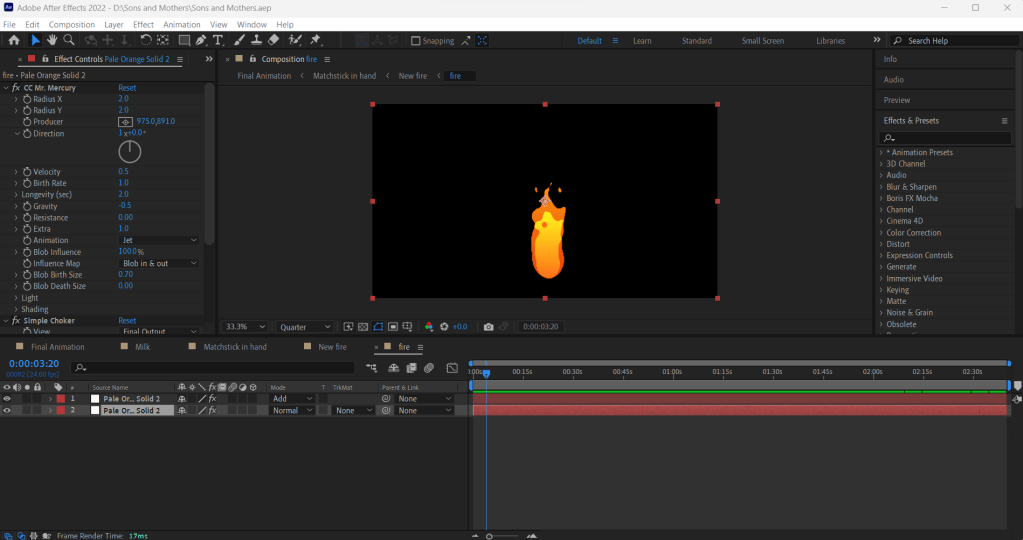
Task: Select the Puppet Pin tool
Action: click(315, 40)
